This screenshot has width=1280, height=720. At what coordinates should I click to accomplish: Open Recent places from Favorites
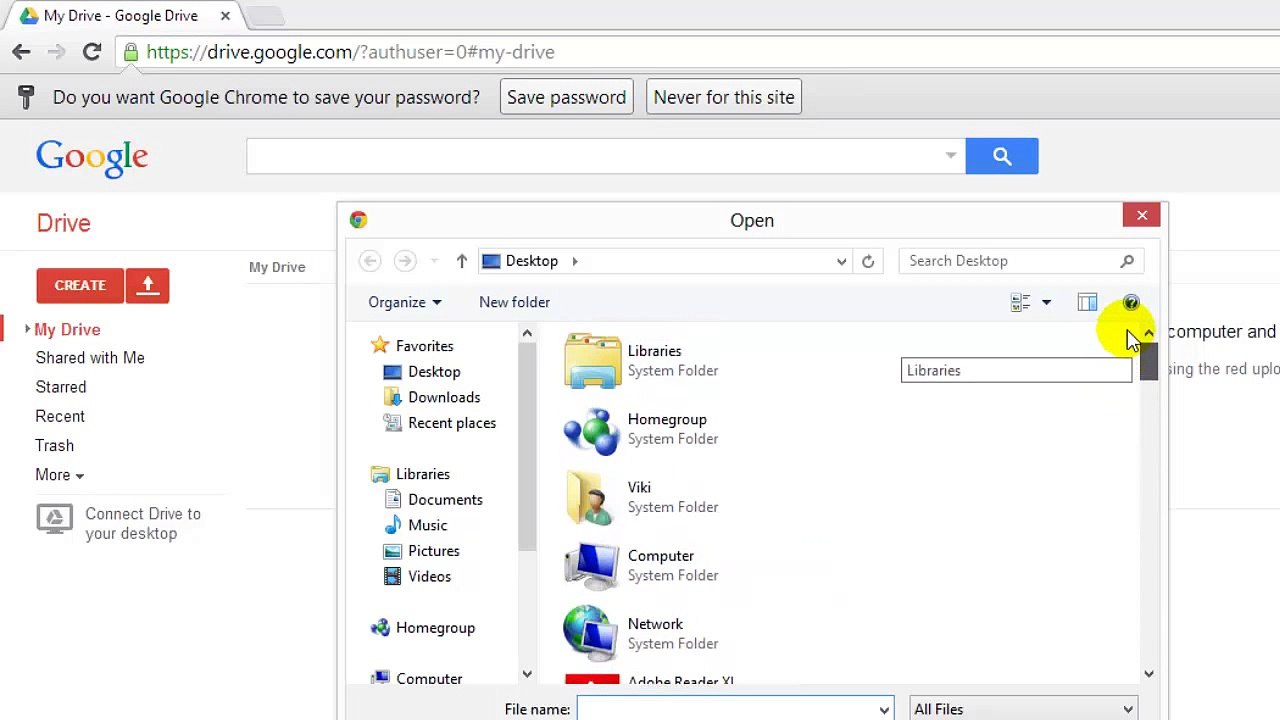pyautogui.click(x=440, y=423)
